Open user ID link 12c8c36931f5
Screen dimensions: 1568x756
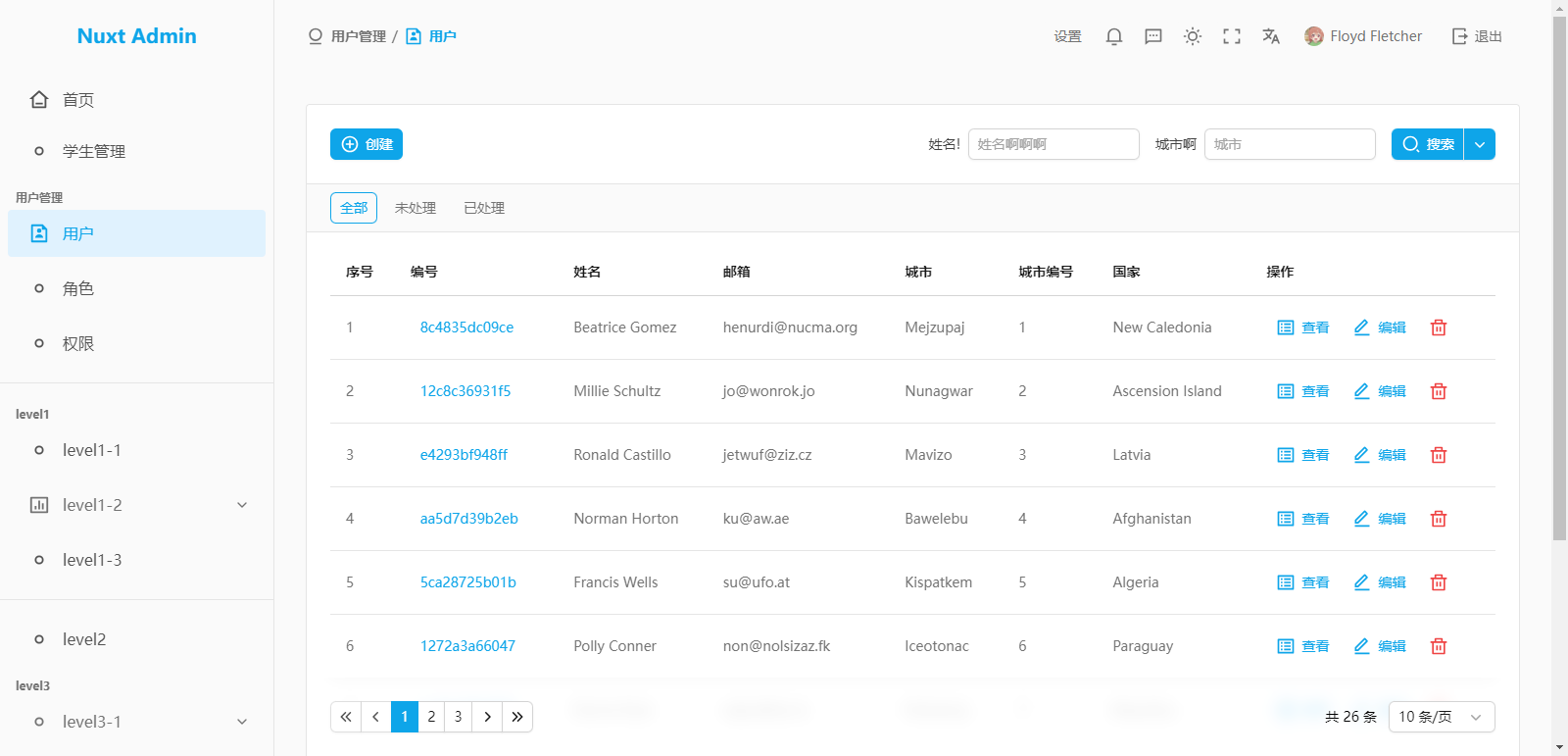tap(465, 391)
